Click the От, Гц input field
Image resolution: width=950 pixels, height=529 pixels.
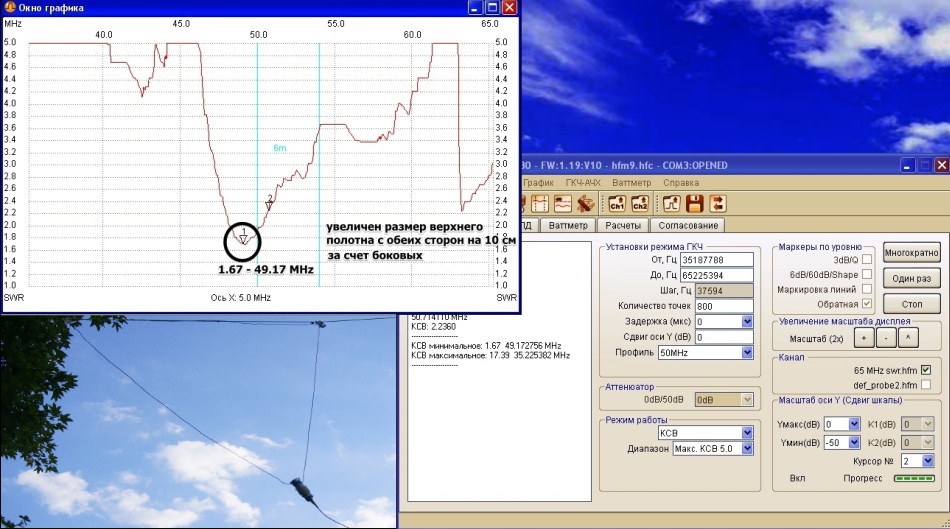(x=717, y=259)
